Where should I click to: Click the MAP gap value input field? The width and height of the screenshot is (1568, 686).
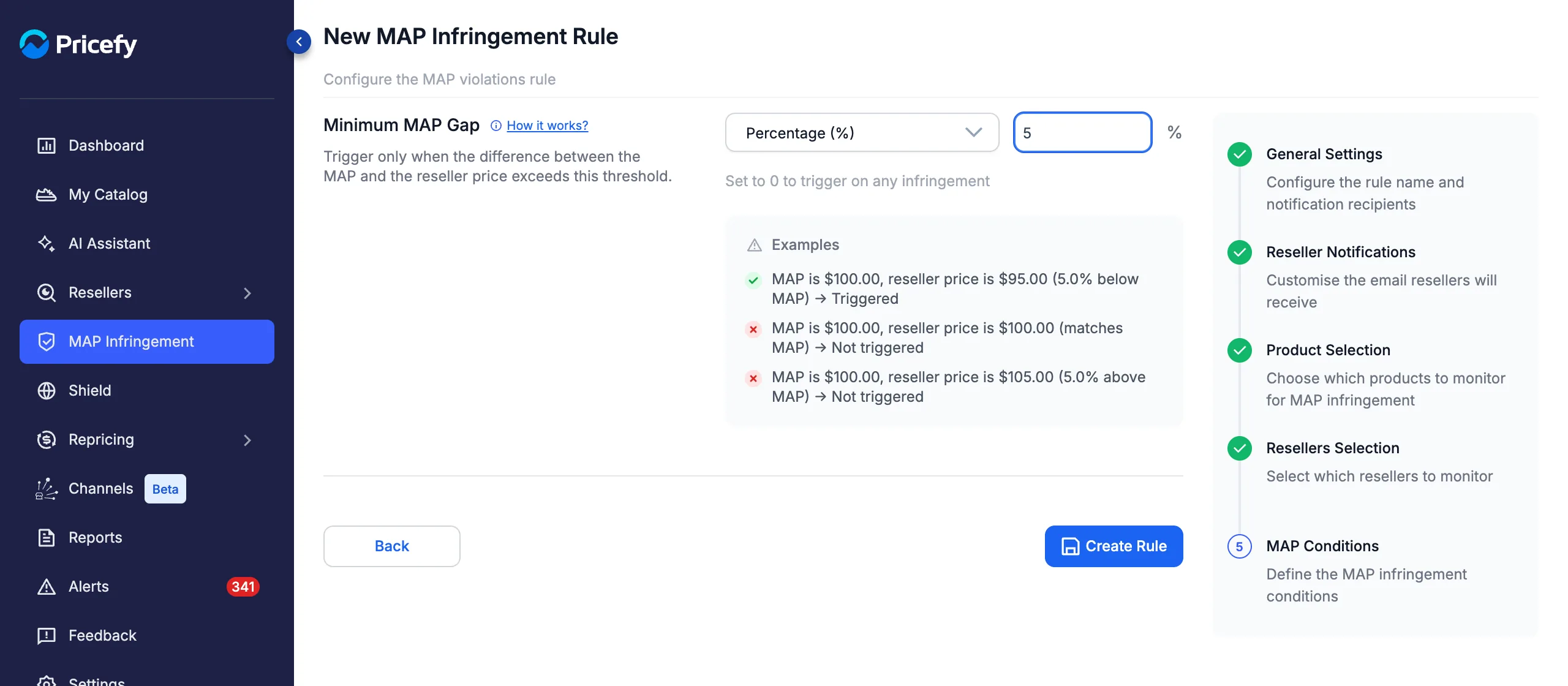pyautogui.click(x=1083, y=132)
